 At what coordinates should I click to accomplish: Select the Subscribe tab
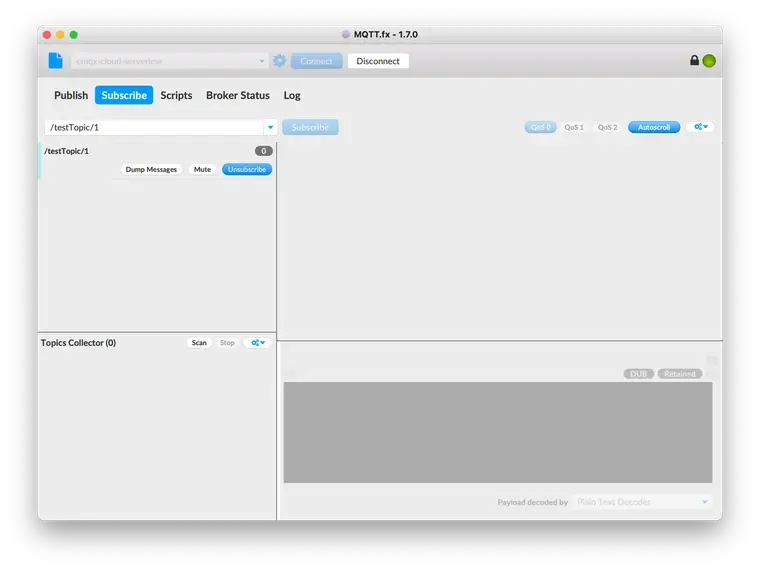point(124,95)
